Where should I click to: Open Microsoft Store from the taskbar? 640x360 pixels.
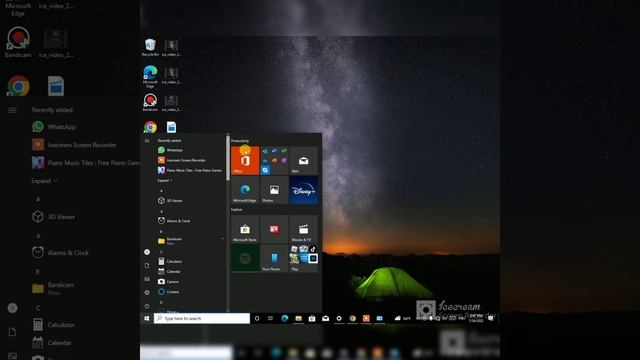tap(312, 318)
